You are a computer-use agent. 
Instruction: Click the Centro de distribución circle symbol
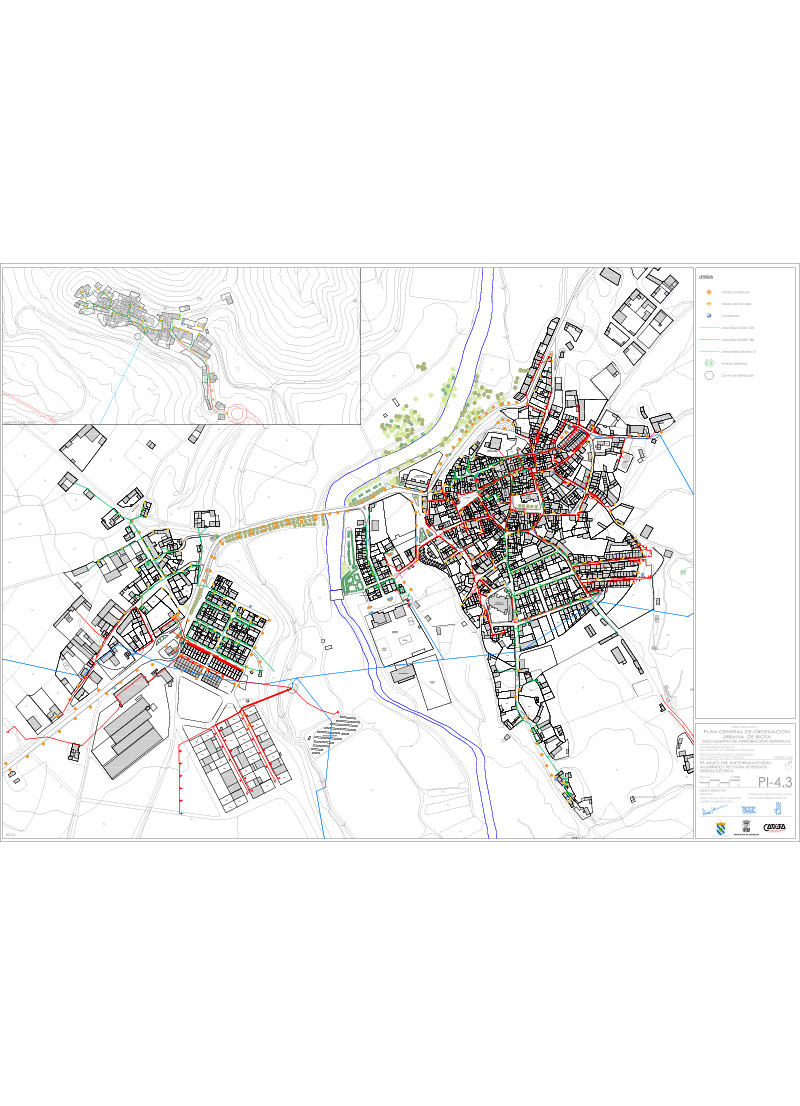[707, 376]
